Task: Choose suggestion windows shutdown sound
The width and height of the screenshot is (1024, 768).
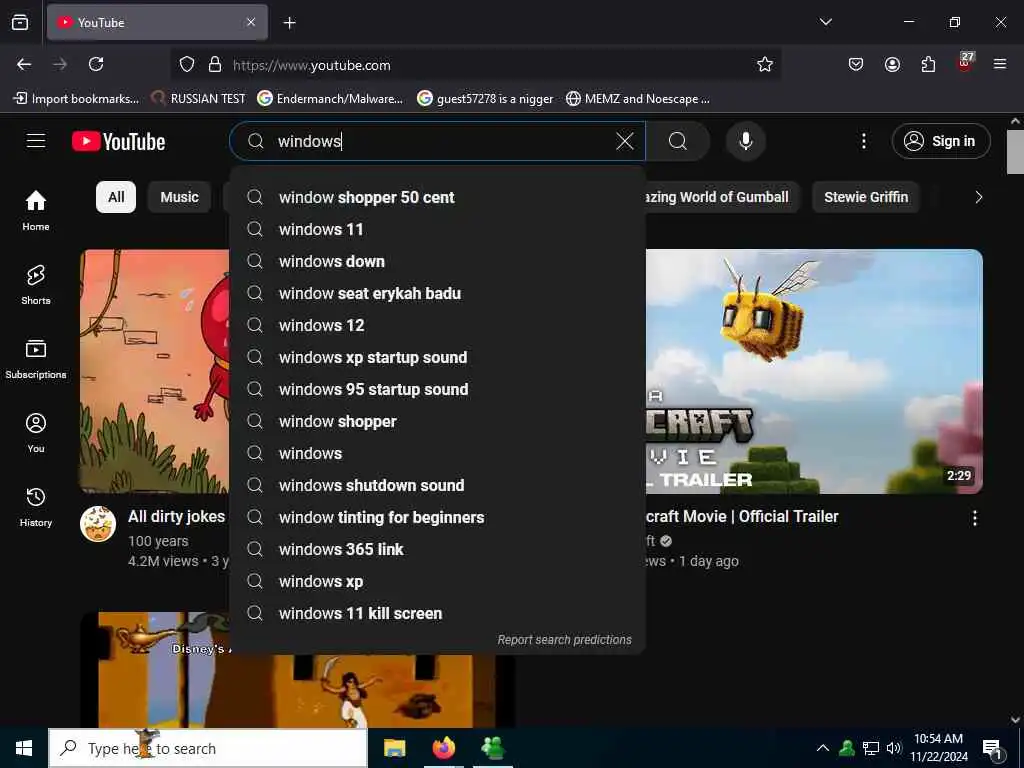Action: [438, 485]
